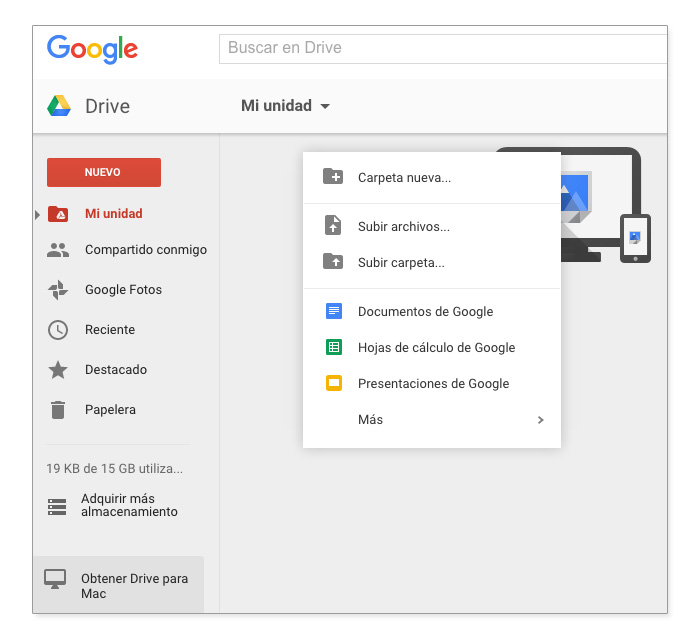Viewport: 700px width, 640px height.
Task: Click Adquirir más almacenamiento link
Action: click(x=129, y=505)
